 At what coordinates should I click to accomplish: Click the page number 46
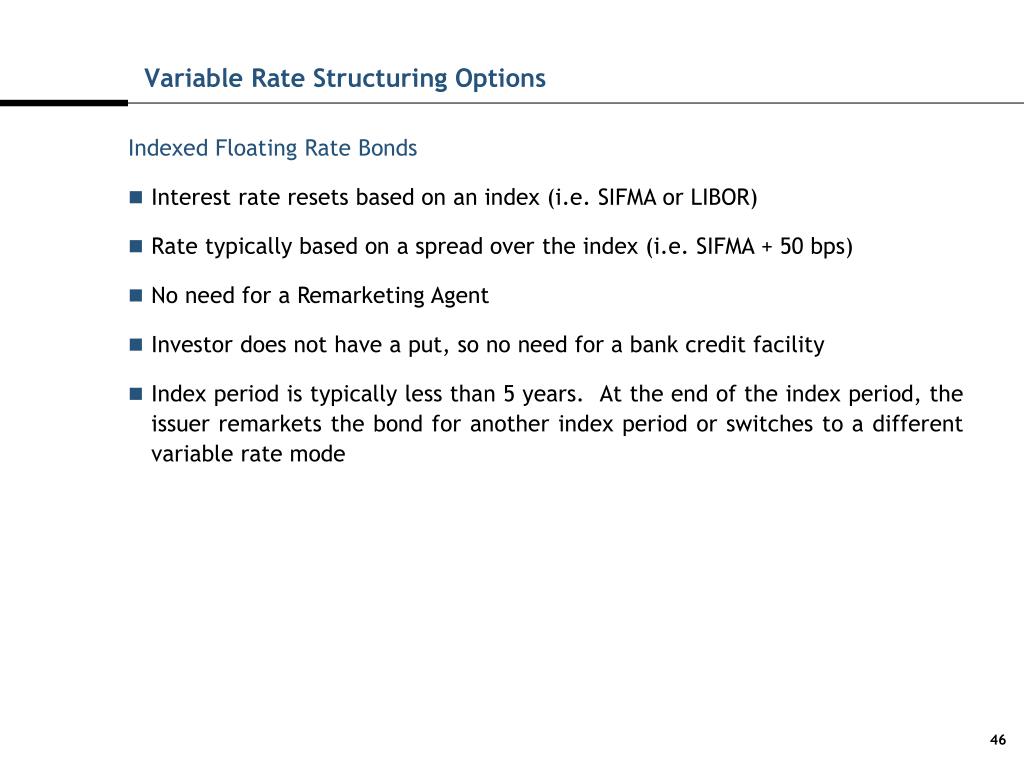(x=998, y=740)
